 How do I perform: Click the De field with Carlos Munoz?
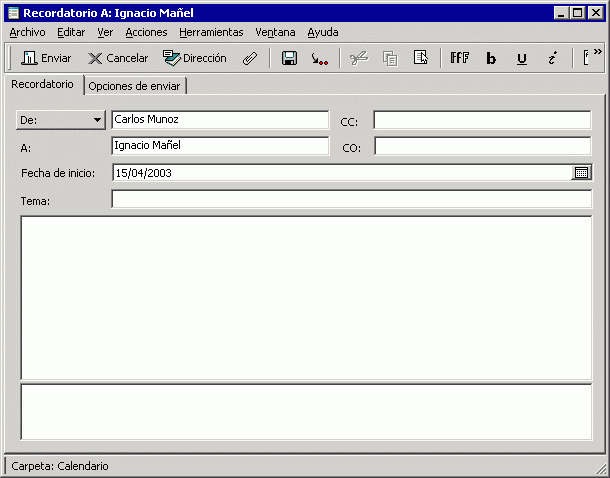click(x=220, y=120)
